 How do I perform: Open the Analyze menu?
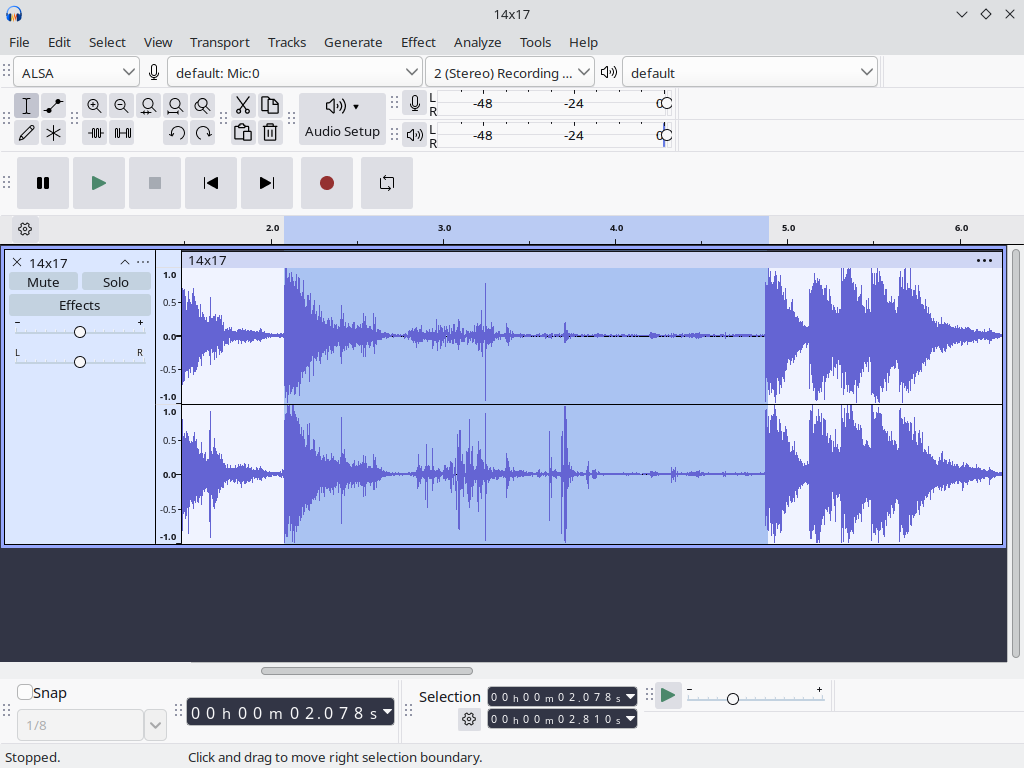(477, 42)
